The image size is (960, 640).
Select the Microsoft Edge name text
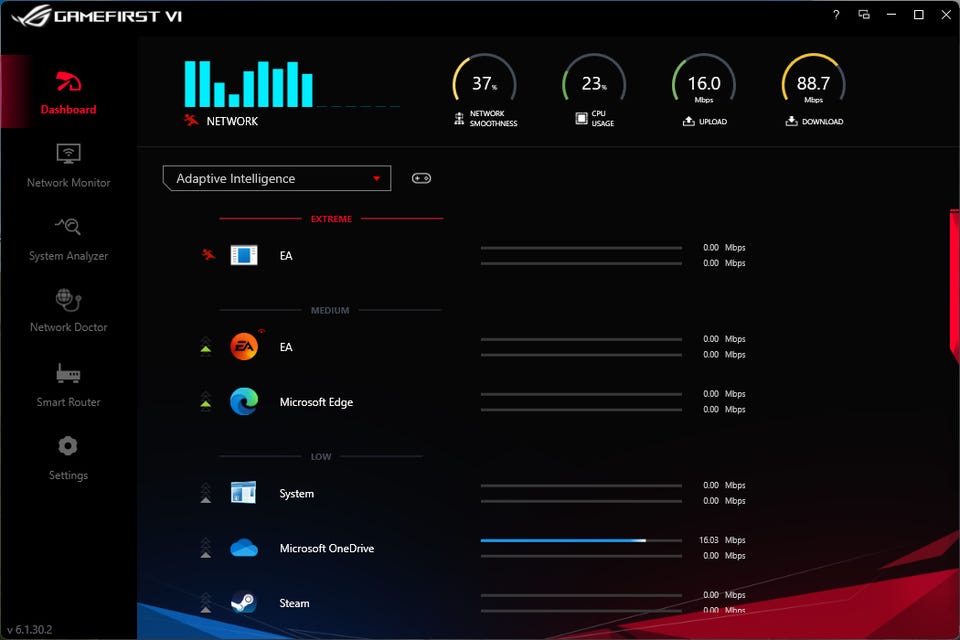316,402
